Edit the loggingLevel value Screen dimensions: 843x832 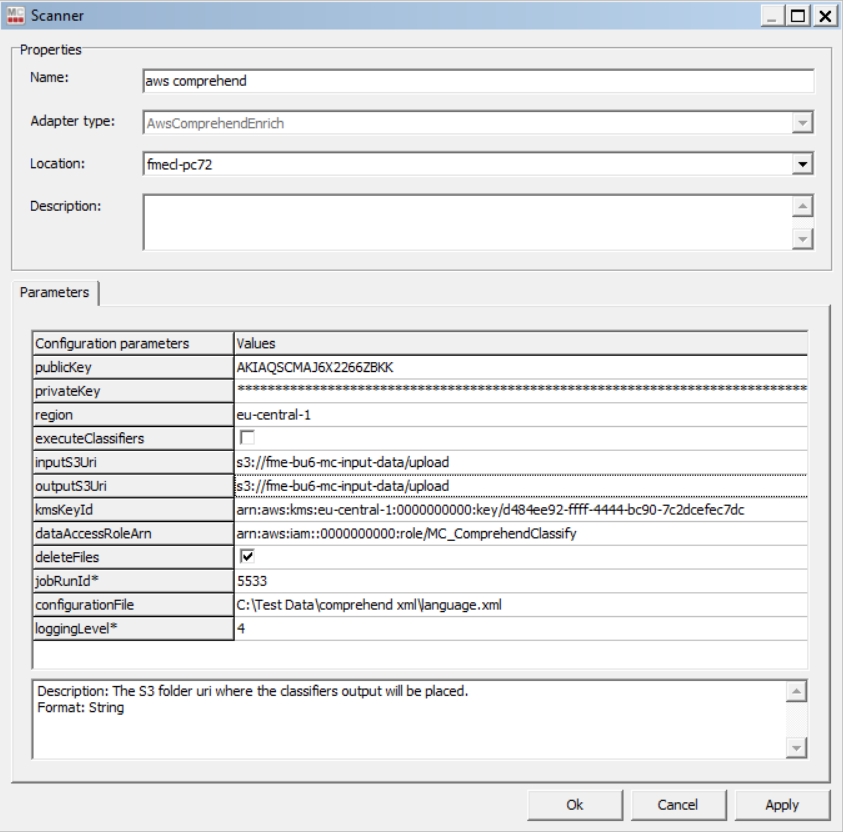[x=520, y=628]
